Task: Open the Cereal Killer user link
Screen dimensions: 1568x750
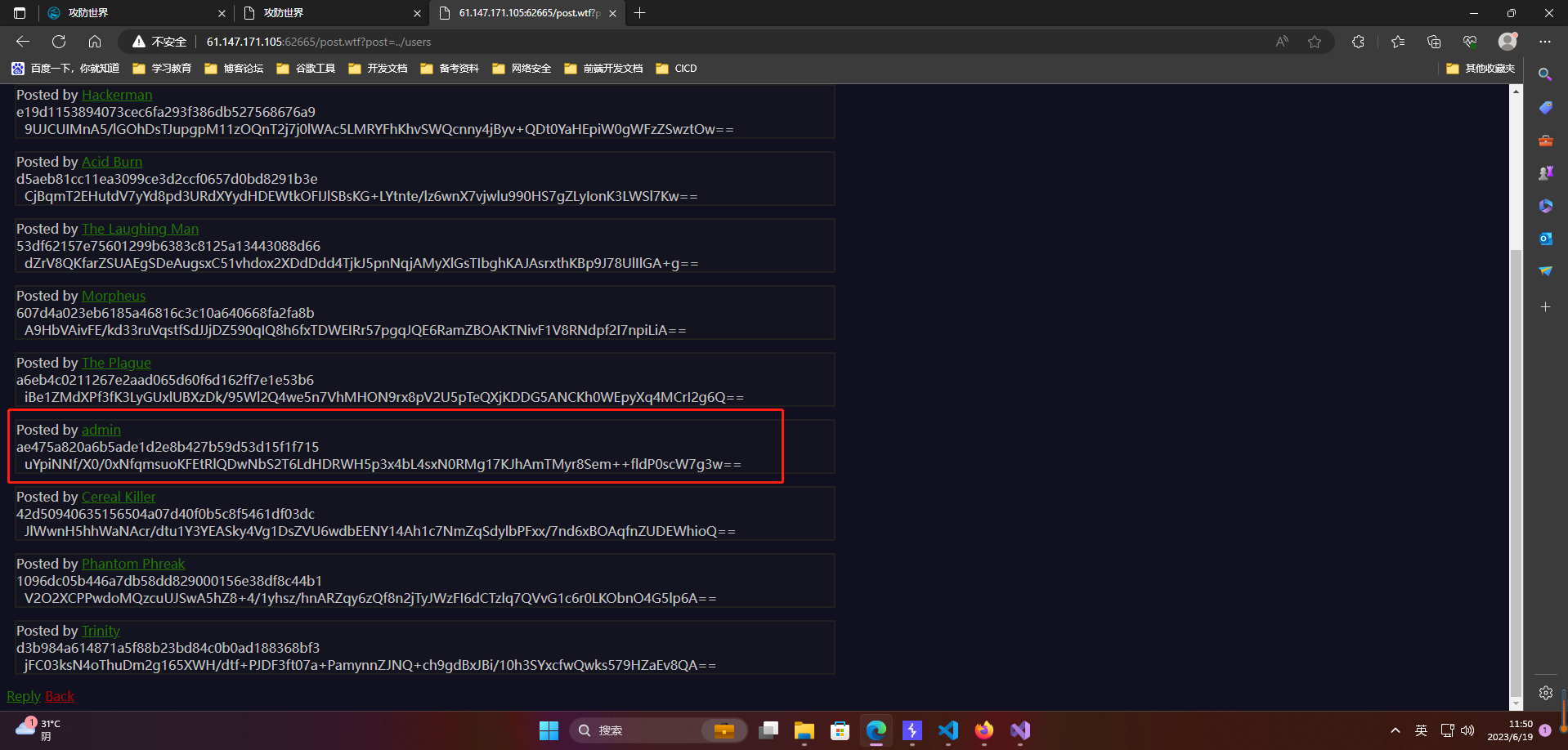Action: (119, 498)
